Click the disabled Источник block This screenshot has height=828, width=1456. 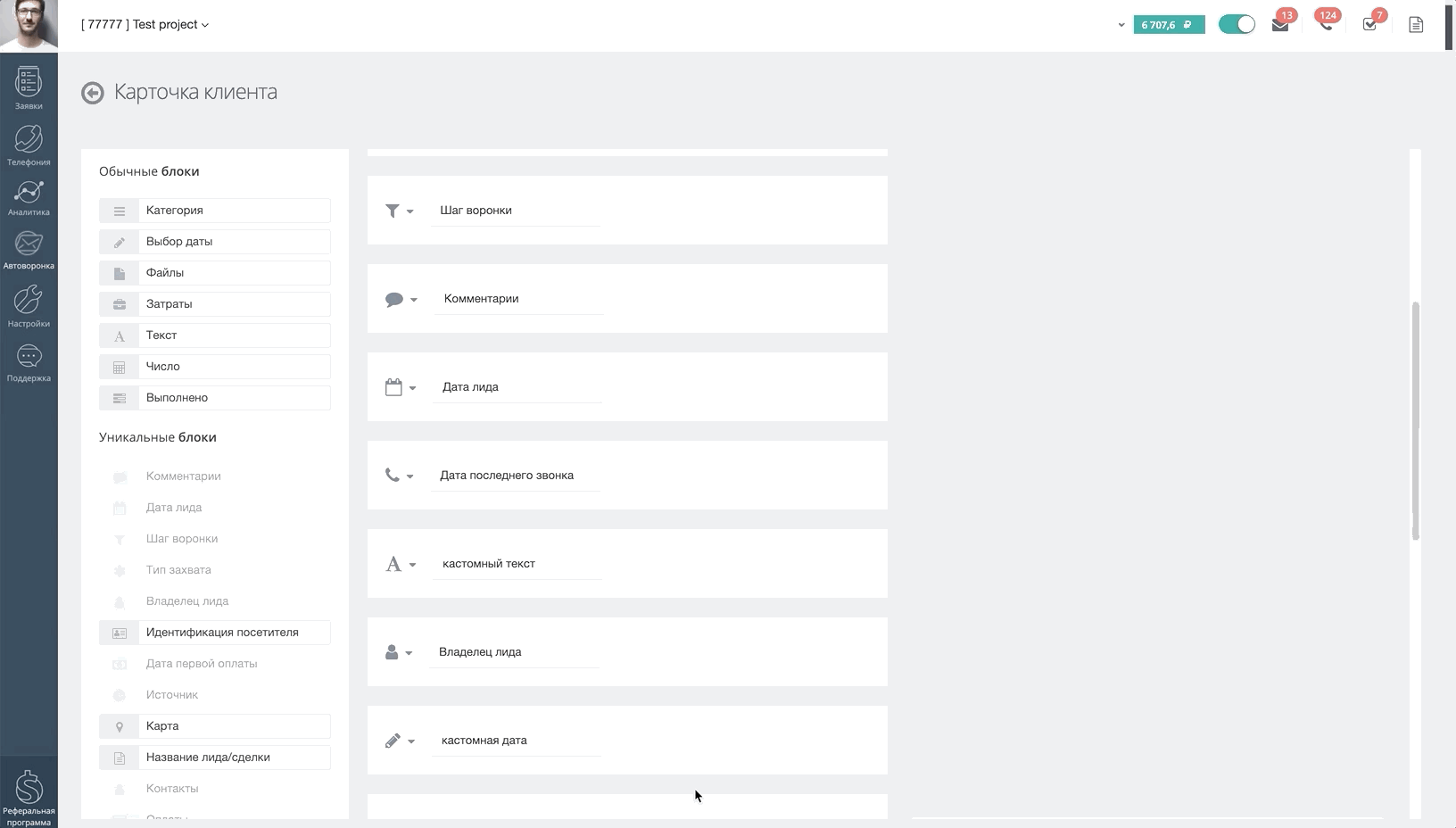click(215, 695)
